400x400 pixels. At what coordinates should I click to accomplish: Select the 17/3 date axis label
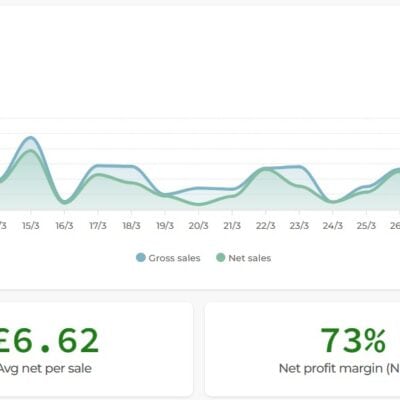[98, 226]
